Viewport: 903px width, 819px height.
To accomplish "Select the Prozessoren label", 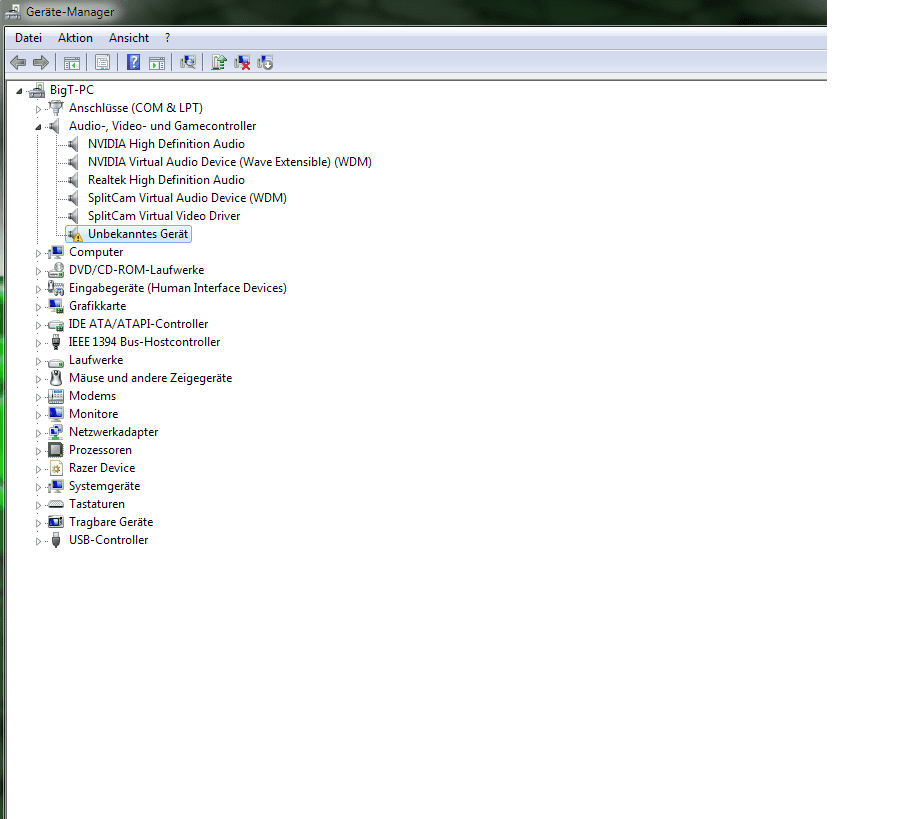I will coord(100,450).
